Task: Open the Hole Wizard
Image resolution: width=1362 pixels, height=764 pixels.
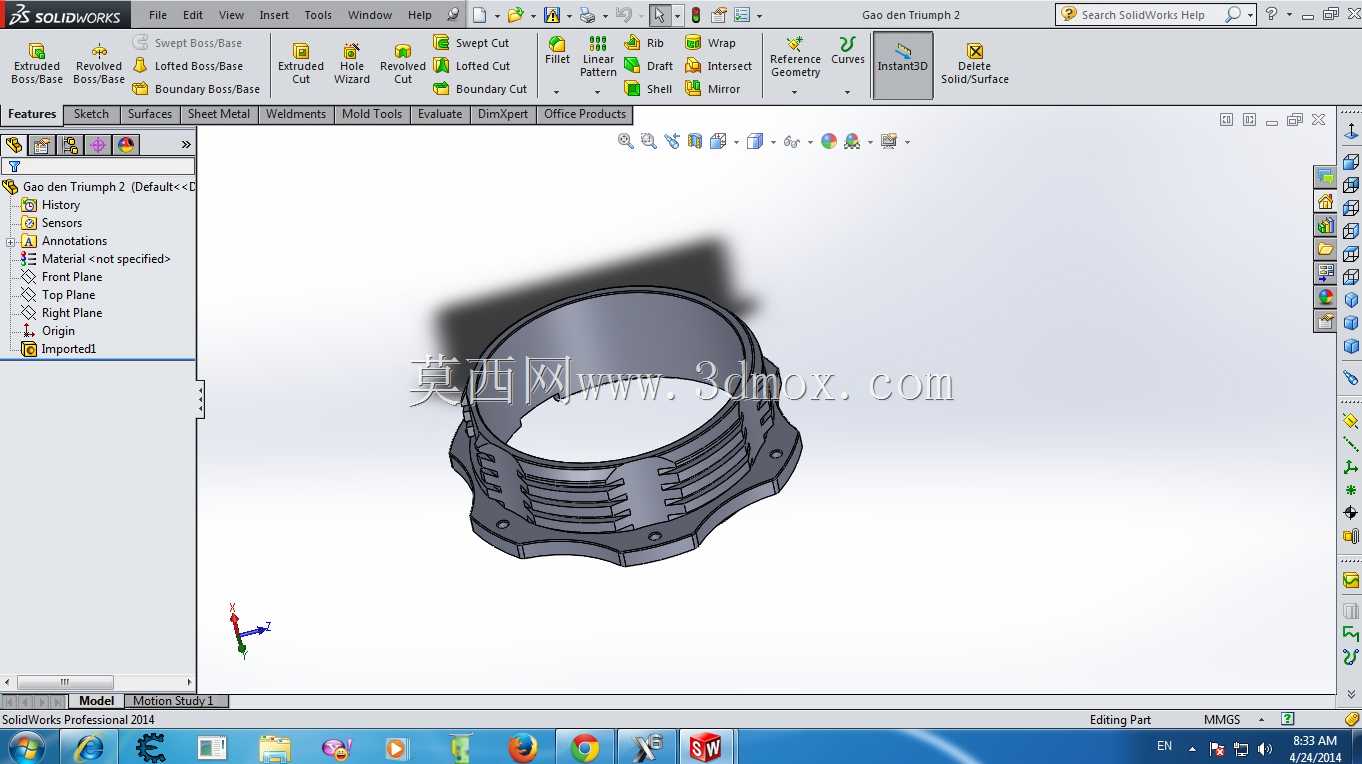Action: [x=352, y=63]
